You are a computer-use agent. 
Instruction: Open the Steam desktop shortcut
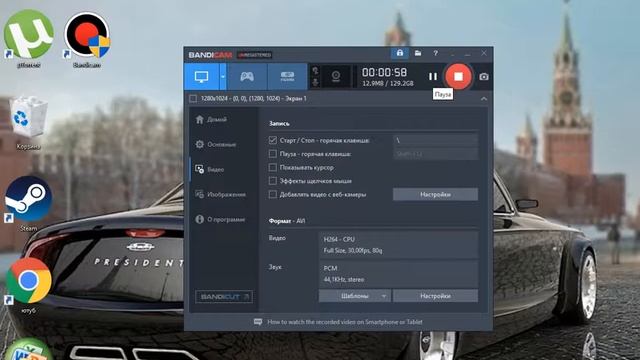(29, 204)
